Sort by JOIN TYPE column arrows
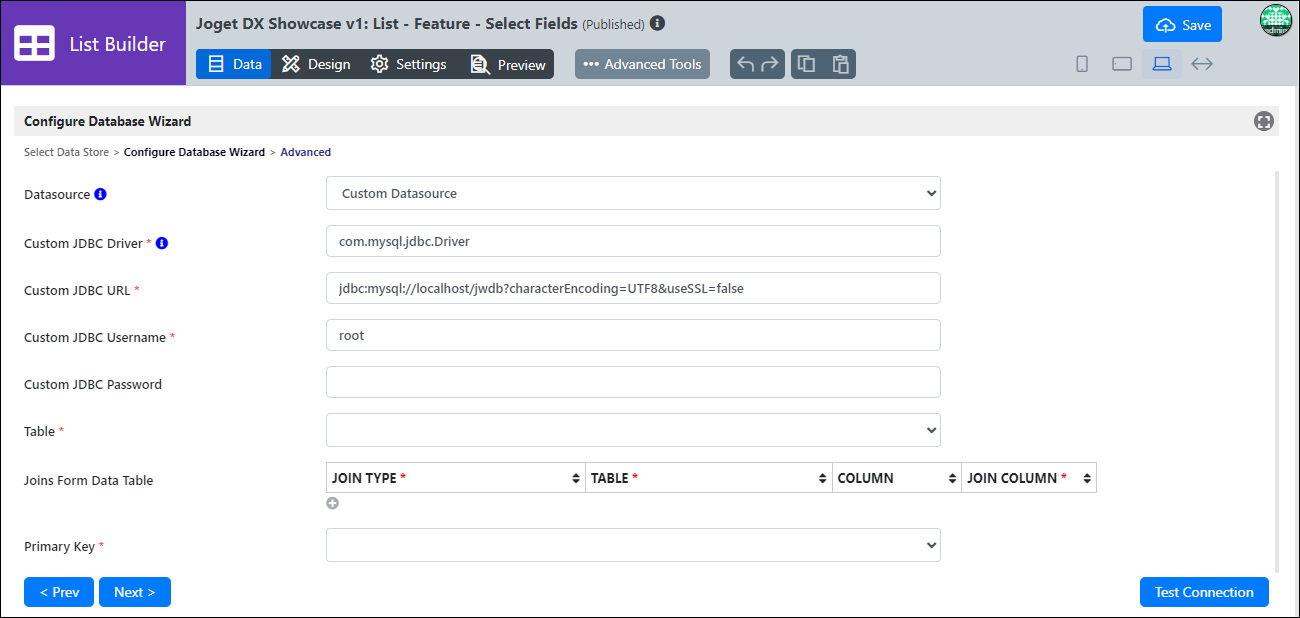Image resolution: width=1300 pixels, height=618 pixels. coord(576,478)
